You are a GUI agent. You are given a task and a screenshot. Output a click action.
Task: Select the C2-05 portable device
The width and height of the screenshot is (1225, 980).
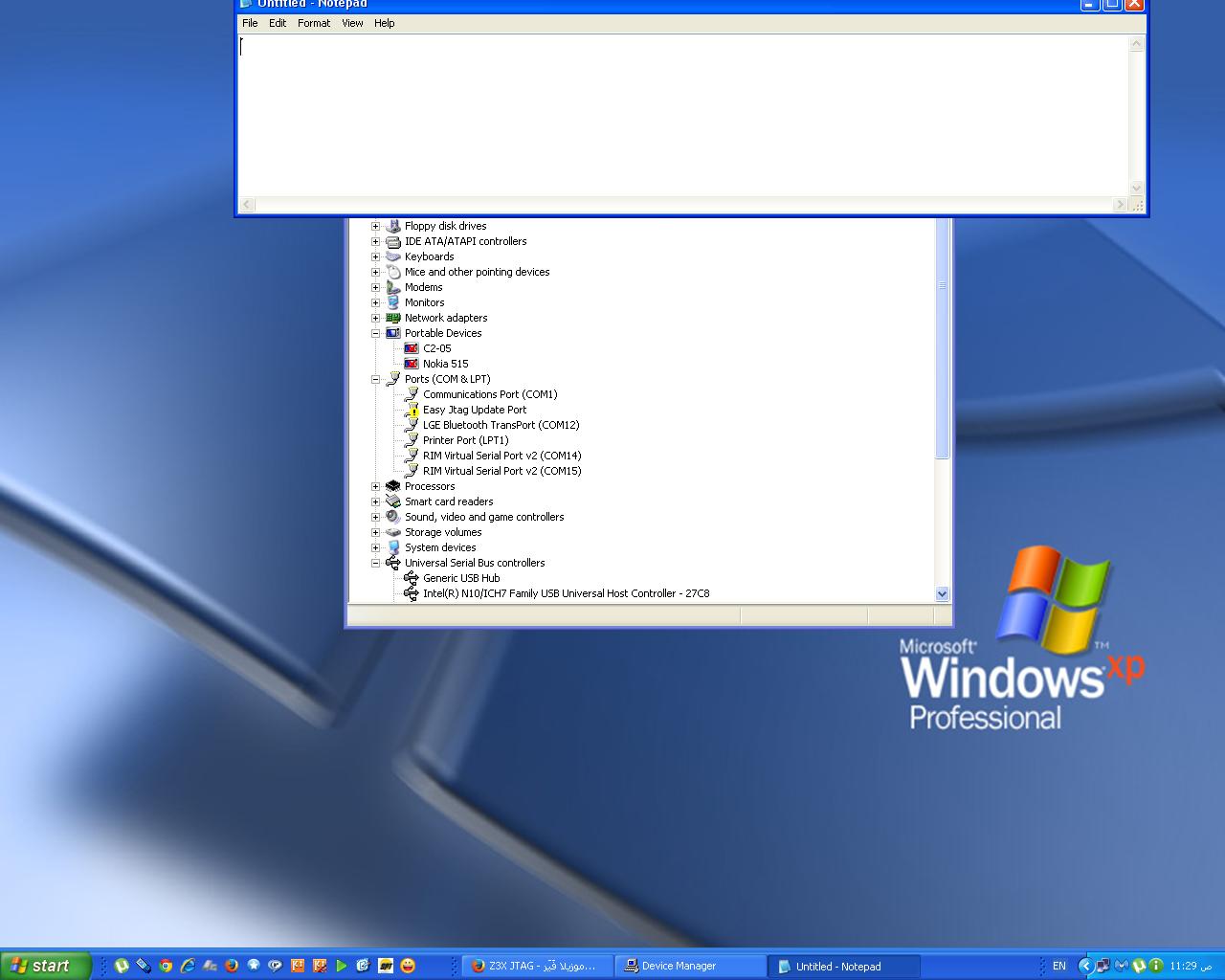point(436,348)
